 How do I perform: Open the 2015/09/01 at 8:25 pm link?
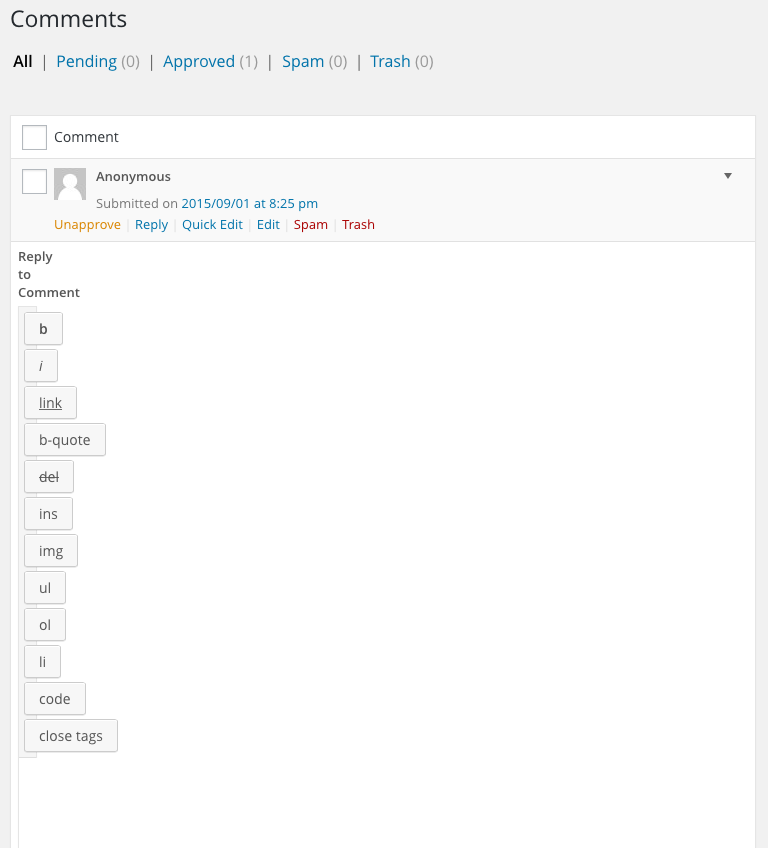249,203
